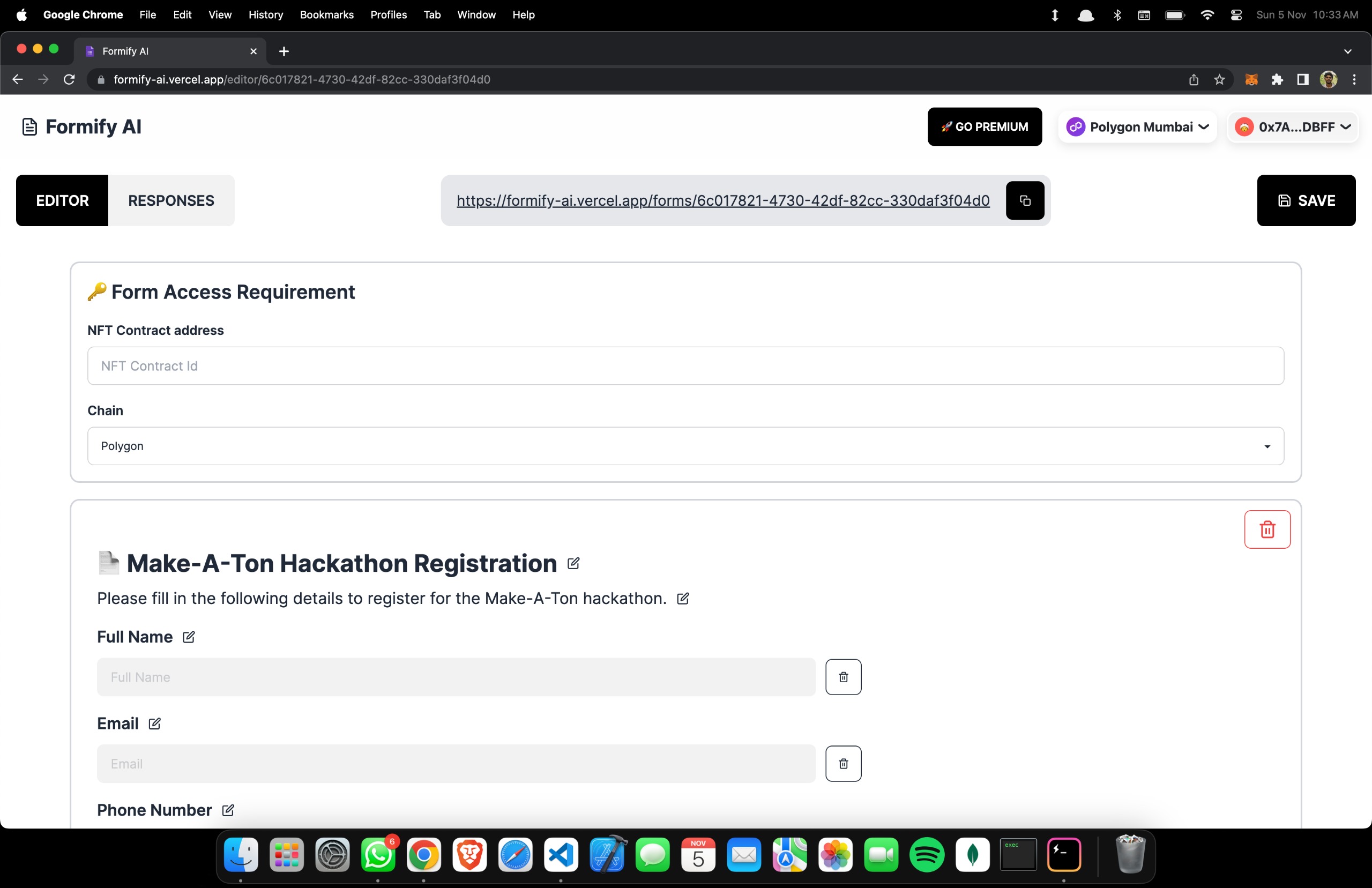Edit the form title with the pencil icon
Viewport: 1372px width, 888px height.
click(572, 563)
